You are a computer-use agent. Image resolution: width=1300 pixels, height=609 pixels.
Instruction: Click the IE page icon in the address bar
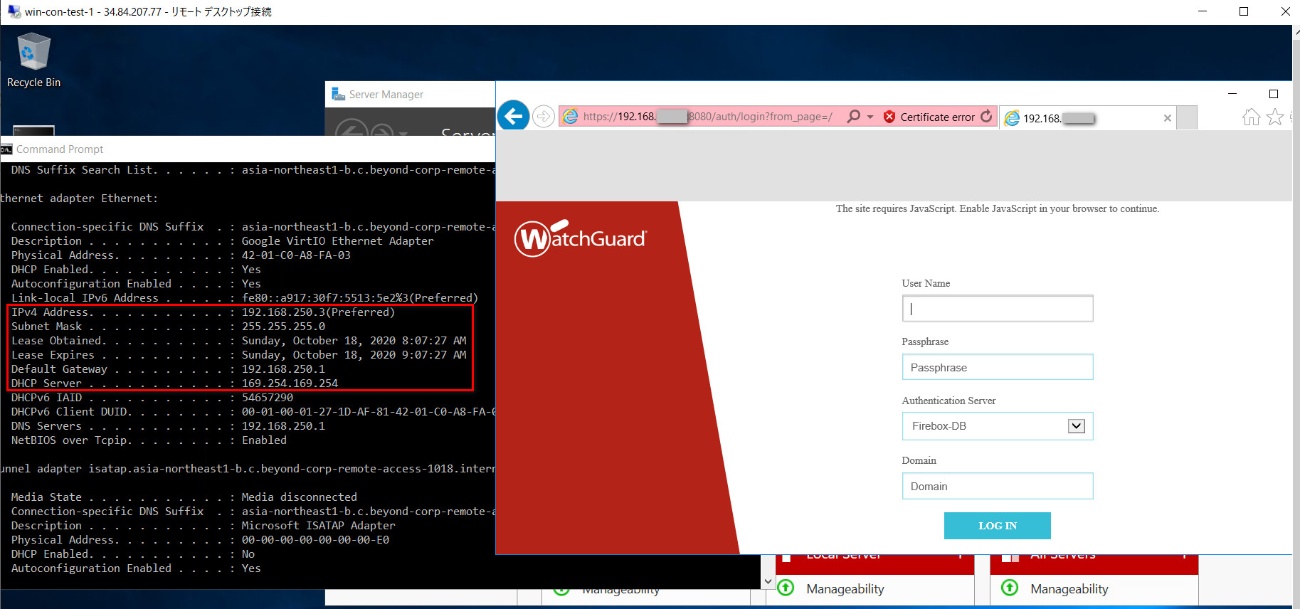tap(570, 116)
